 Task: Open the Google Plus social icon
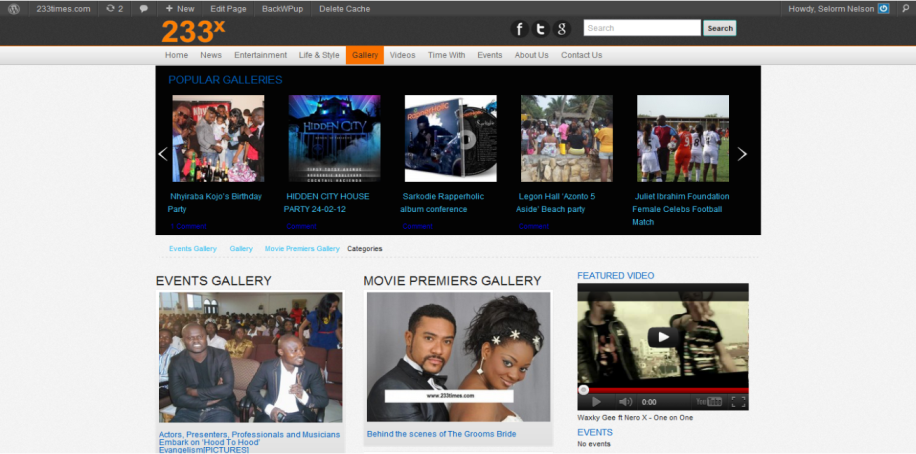tap(562, 29)
